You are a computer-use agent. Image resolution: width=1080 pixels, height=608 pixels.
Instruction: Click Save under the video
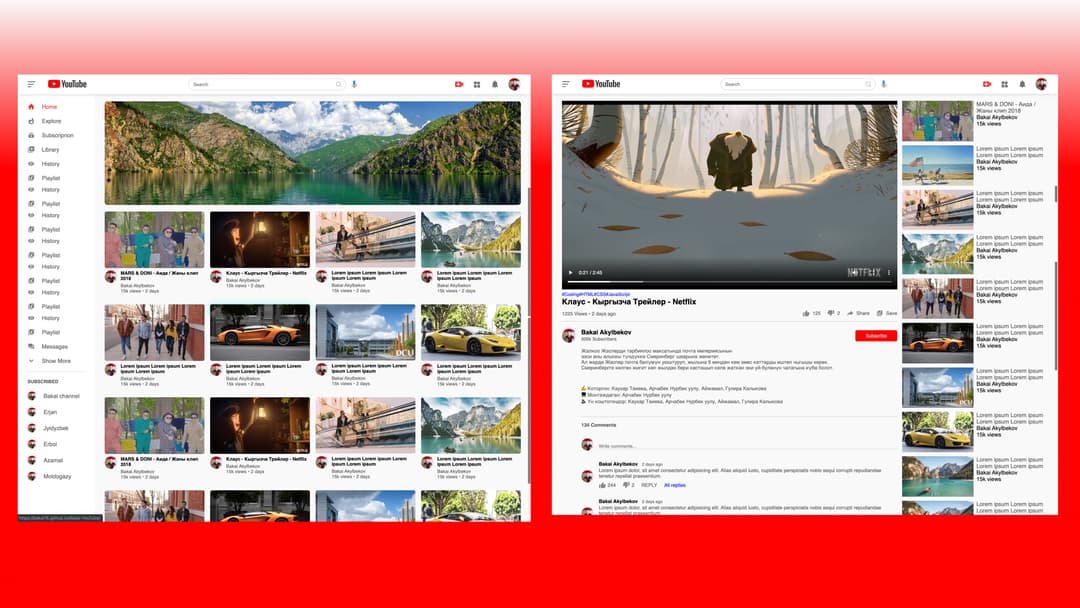(886, 313)
